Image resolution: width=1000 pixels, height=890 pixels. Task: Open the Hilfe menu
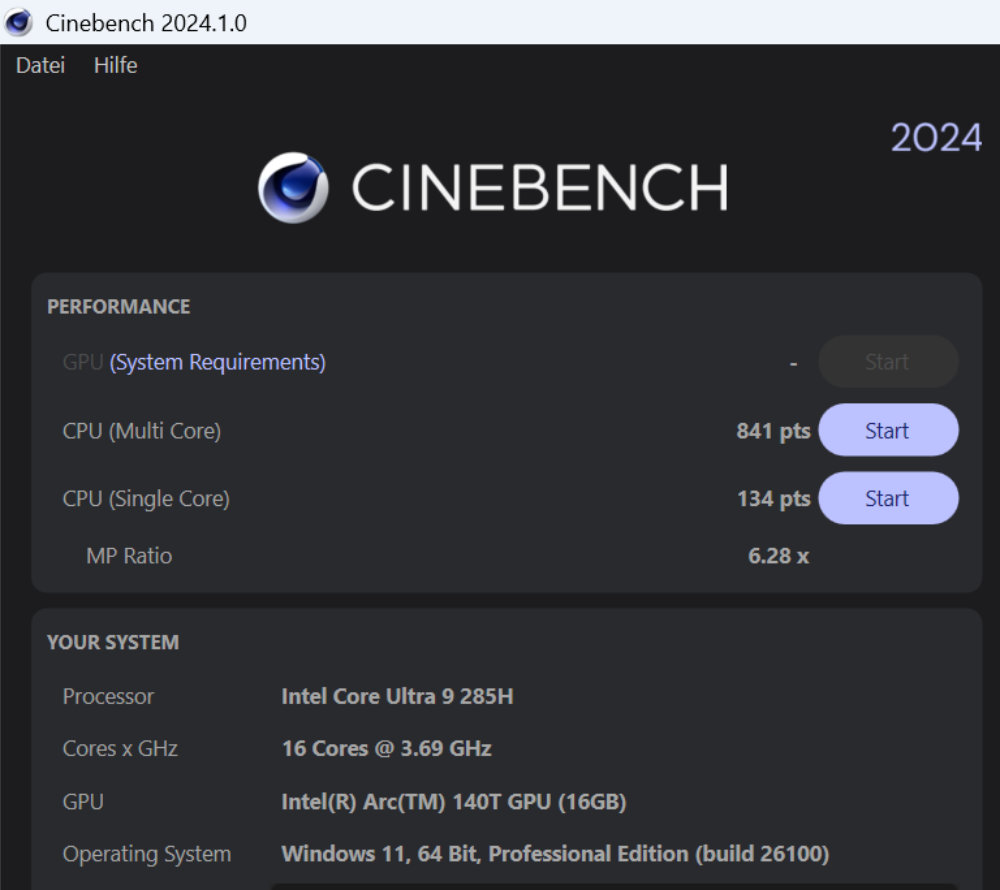click(x=115, y=66)
